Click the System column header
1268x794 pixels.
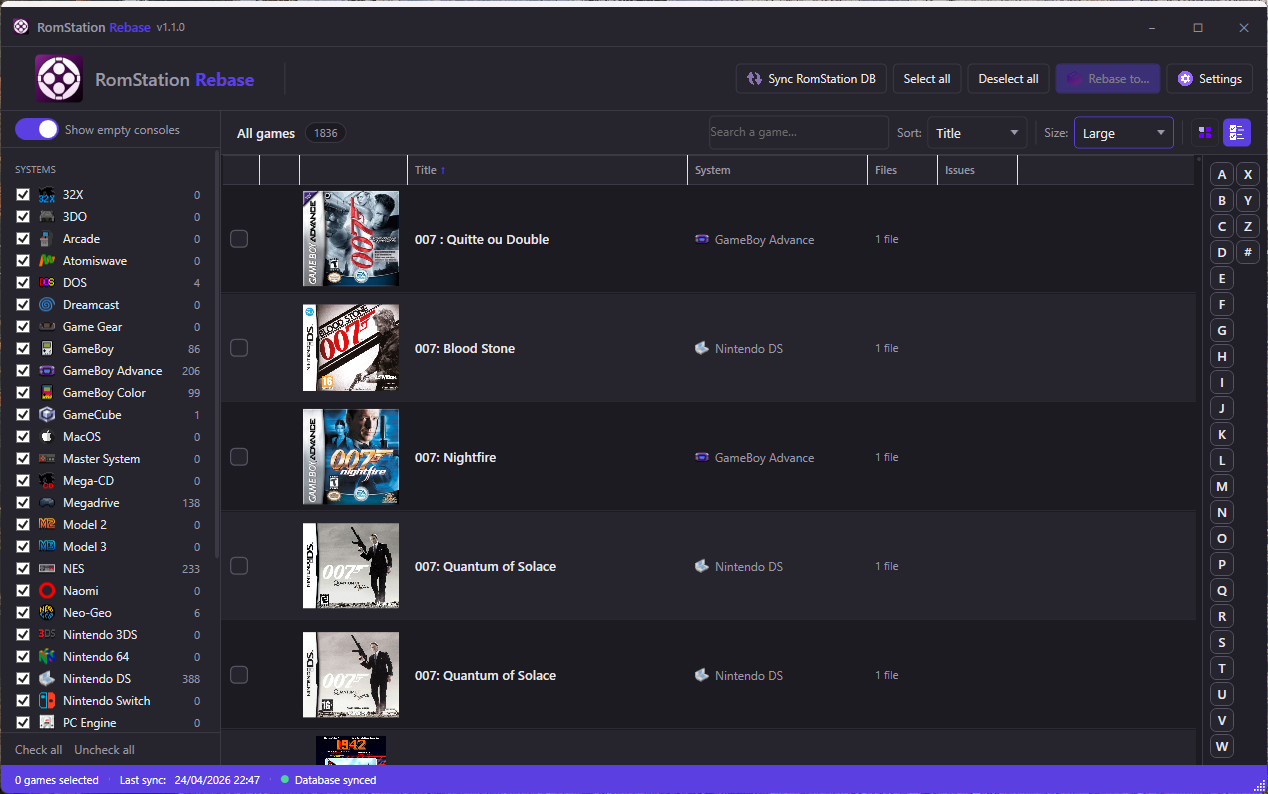[713, 170]
